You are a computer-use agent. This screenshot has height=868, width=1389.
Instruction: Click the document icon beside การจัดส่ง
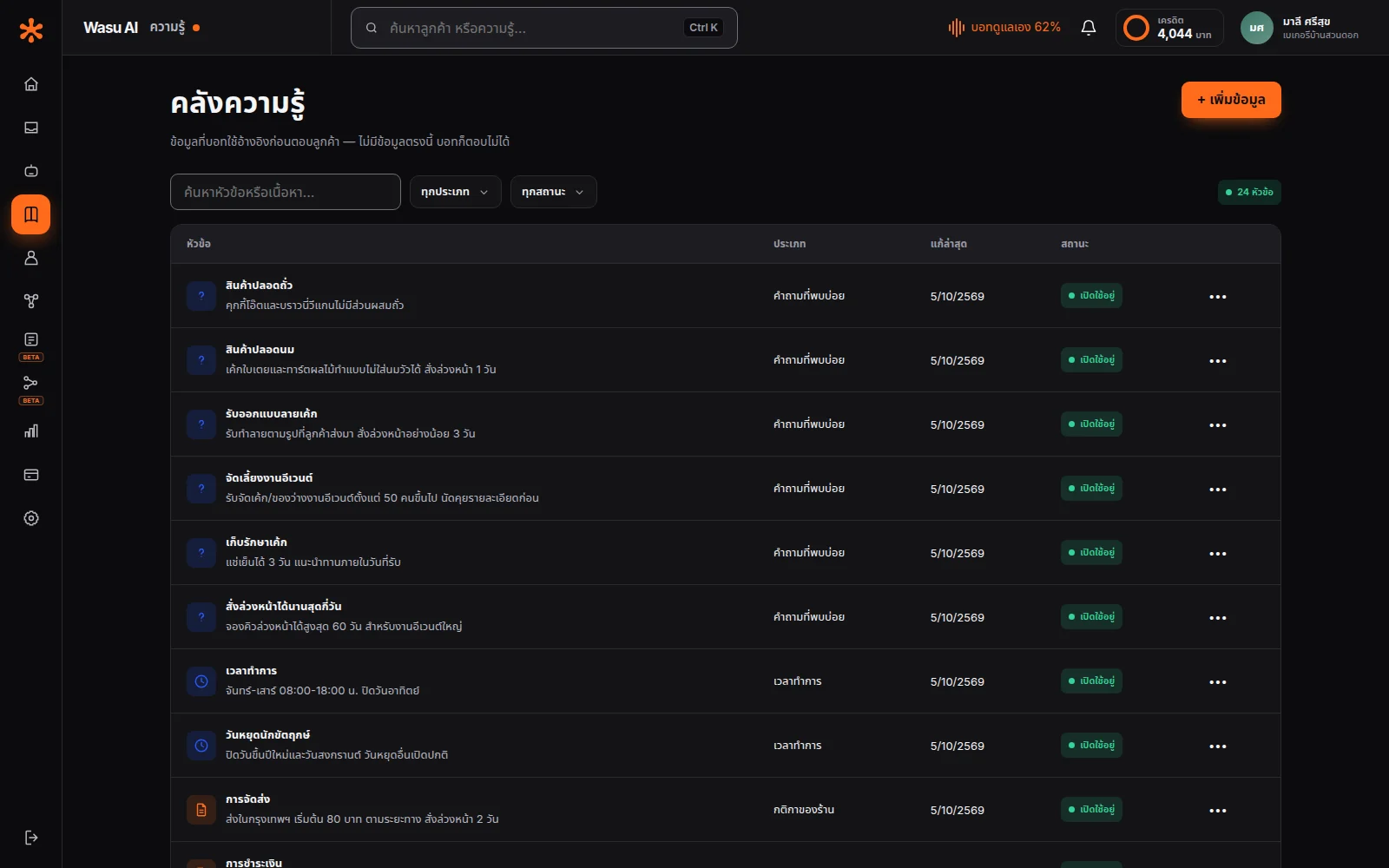coord(201,810)
